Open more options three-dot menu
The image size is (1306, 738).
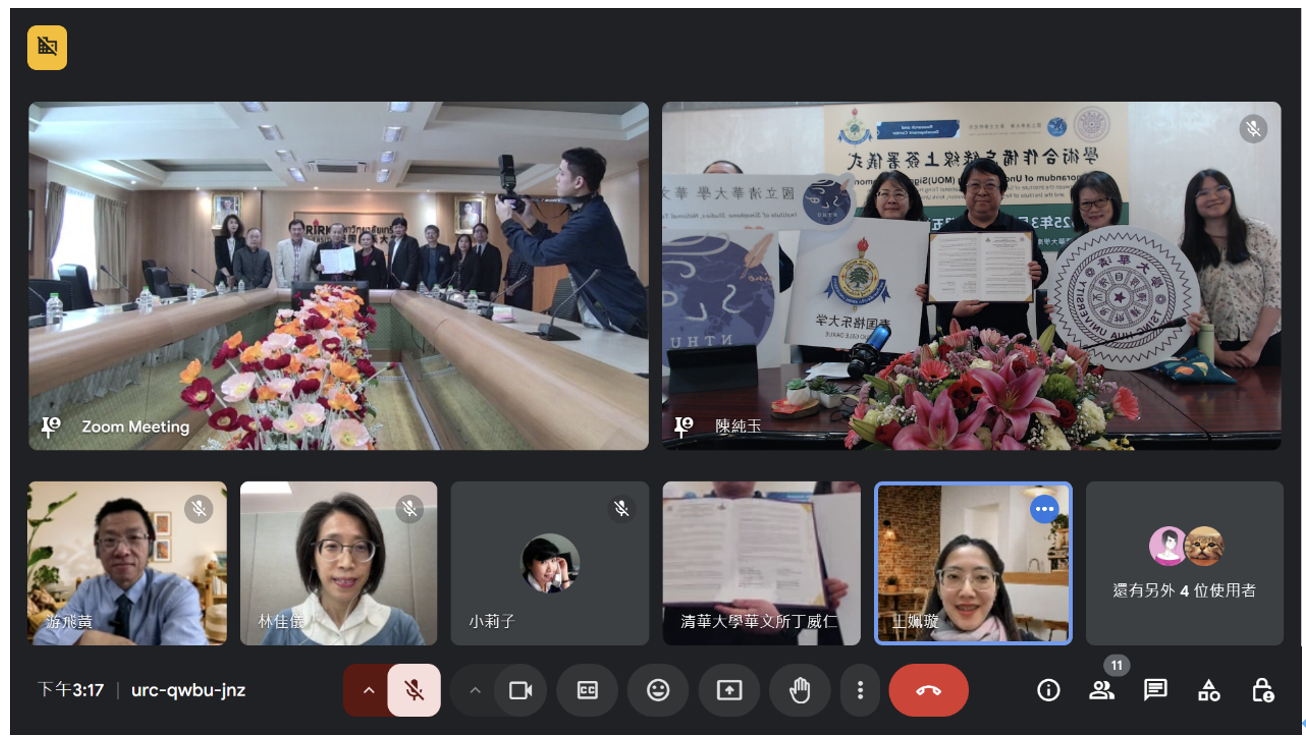pos(860,690)
